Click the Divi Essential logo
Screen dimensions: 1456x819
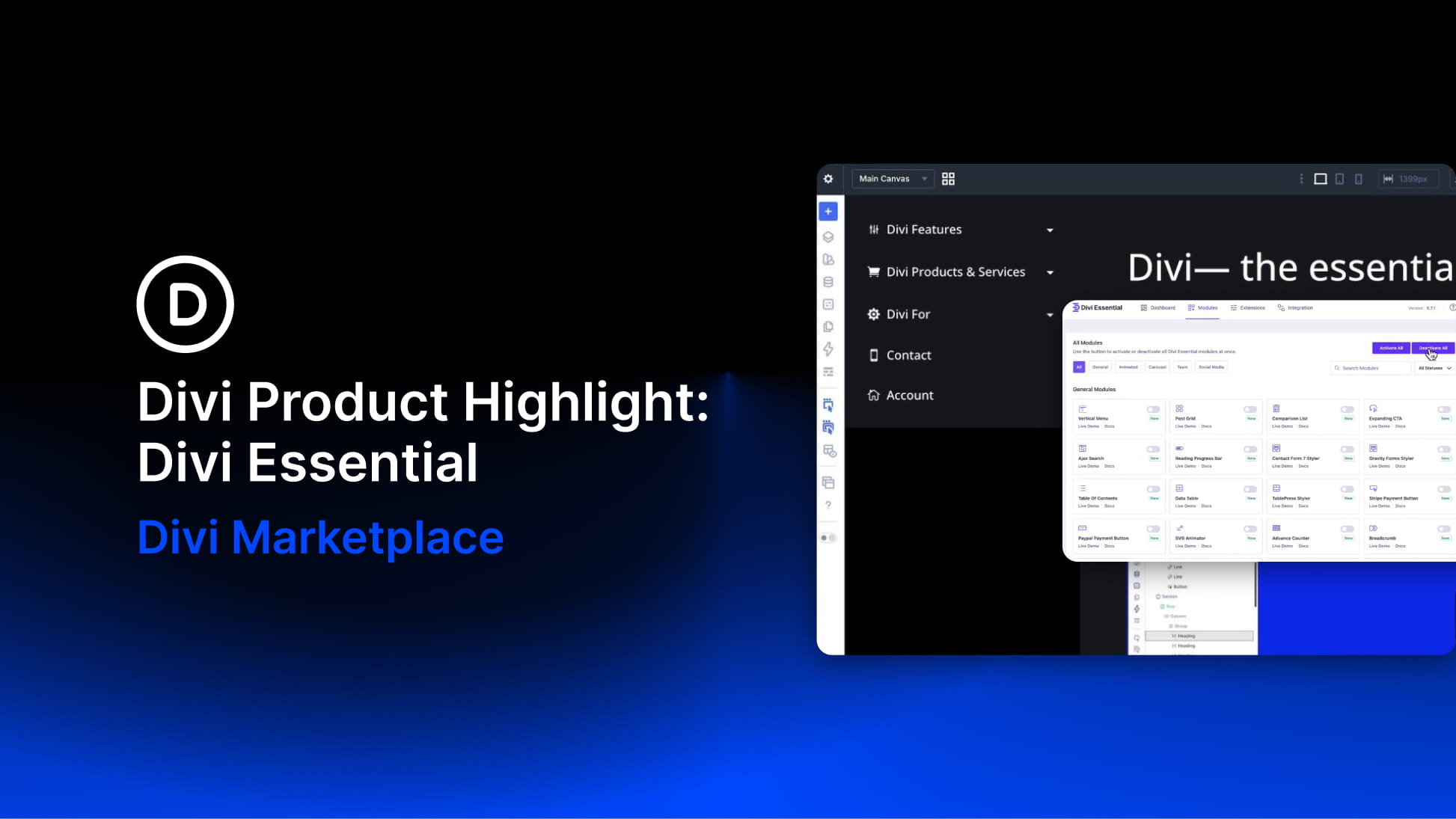pos(1097,307)
